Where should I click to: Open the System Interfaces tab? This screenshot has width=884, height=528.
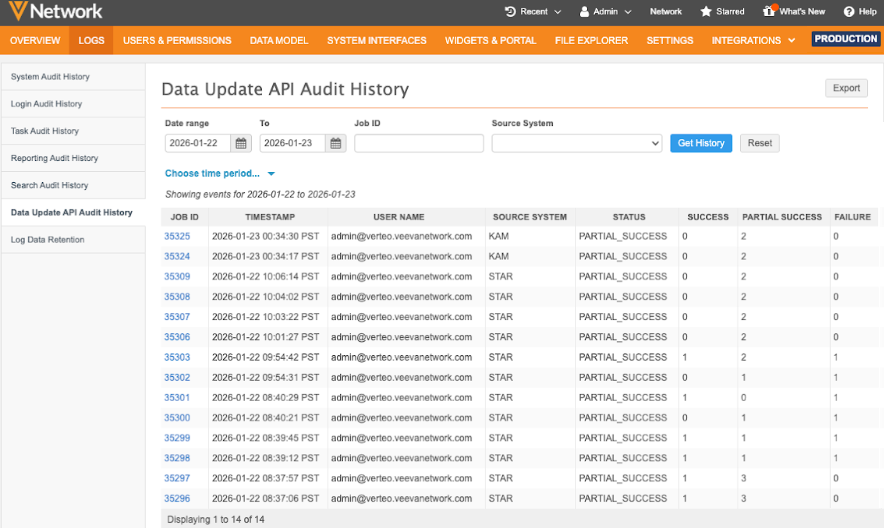click(x=376, y=40)
